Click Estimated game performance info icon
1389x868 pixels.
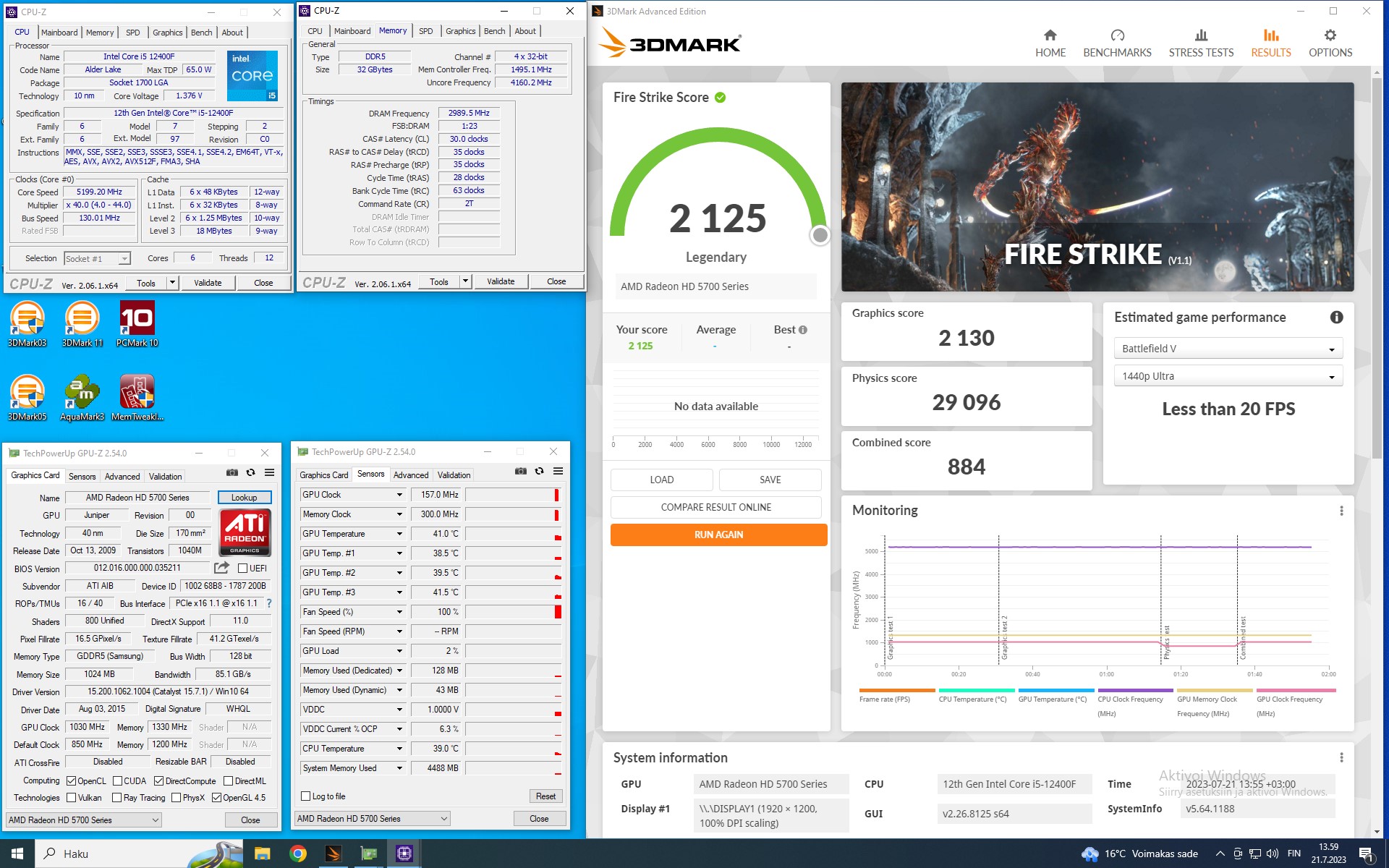(1336, 318)
